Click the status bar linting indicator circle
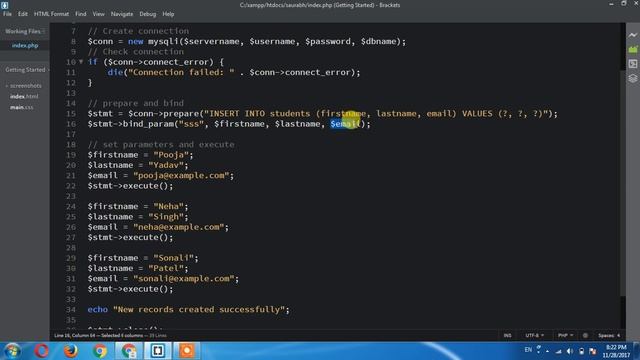The image size is (640, 360). click(x=585, y=336)
